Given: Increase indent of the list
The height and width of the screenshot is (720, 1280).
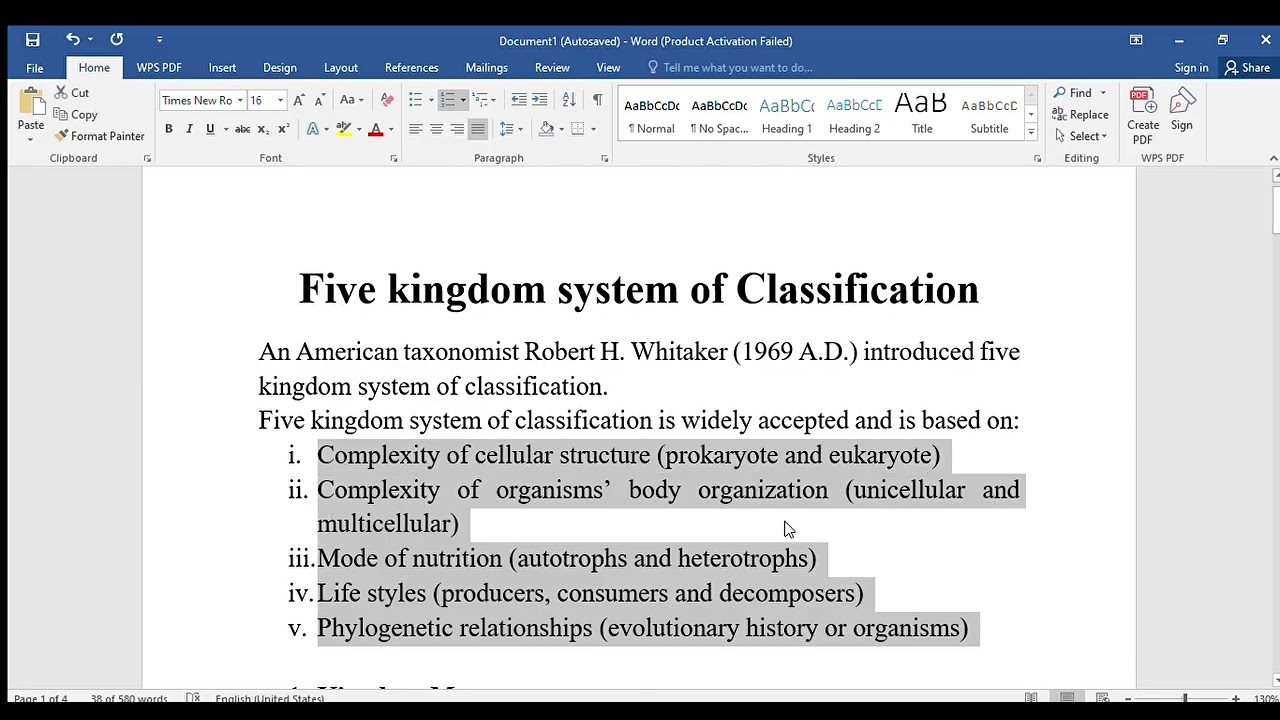Looking at the screenshot, I should pos(540,100).
